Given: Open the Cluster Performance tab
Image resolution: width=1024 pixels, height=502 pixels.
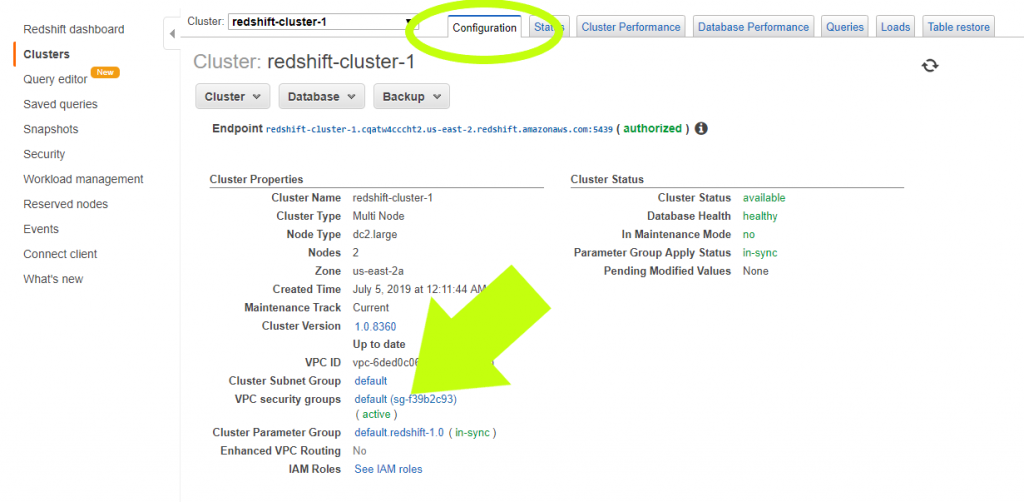Looking at the screenshot, I should pos(631,27).
